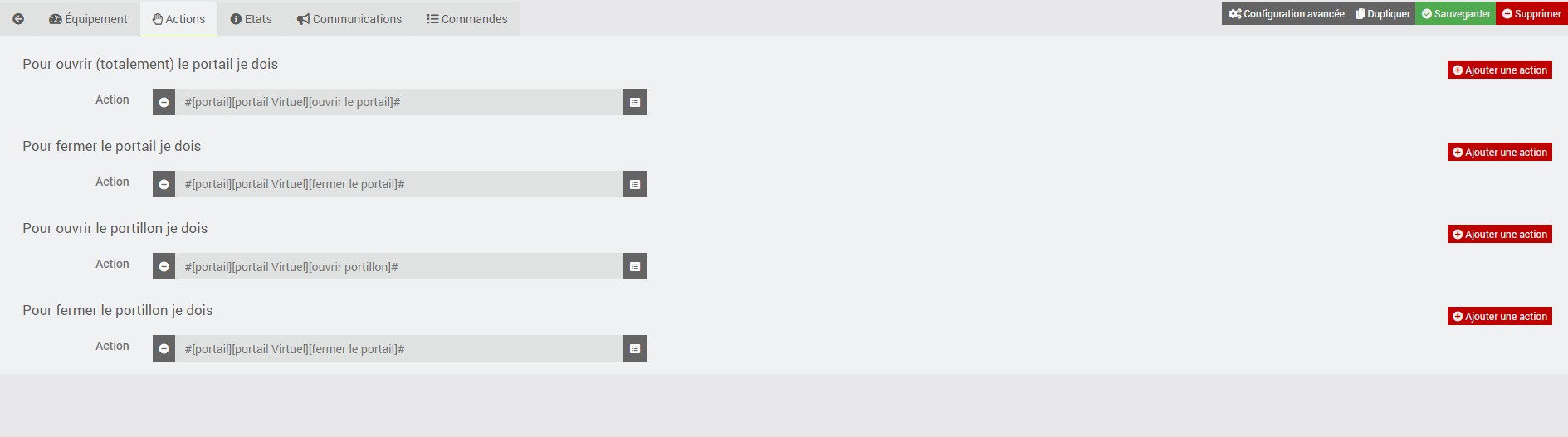
Task: Open command picker for 'ouvrir le portail'
Action: [x=634, y=102]
